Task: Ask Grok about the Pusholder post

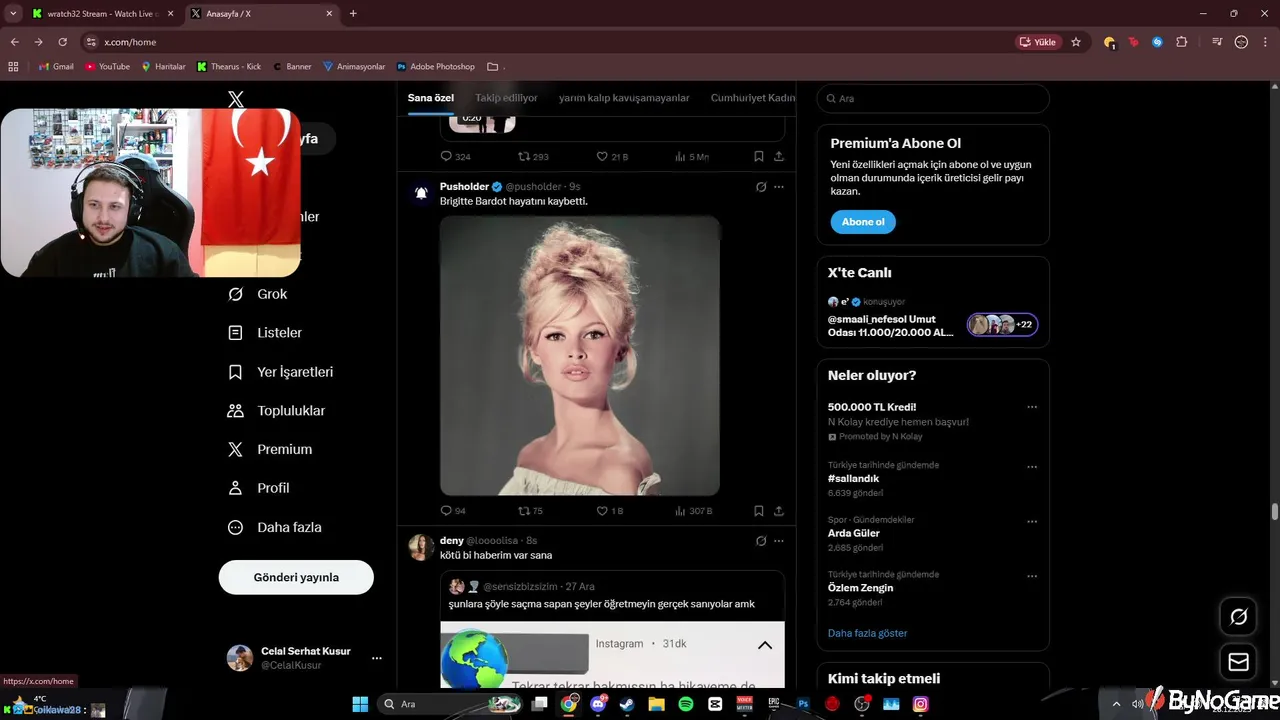Action: pyautogui.click(x=761, y=187)
